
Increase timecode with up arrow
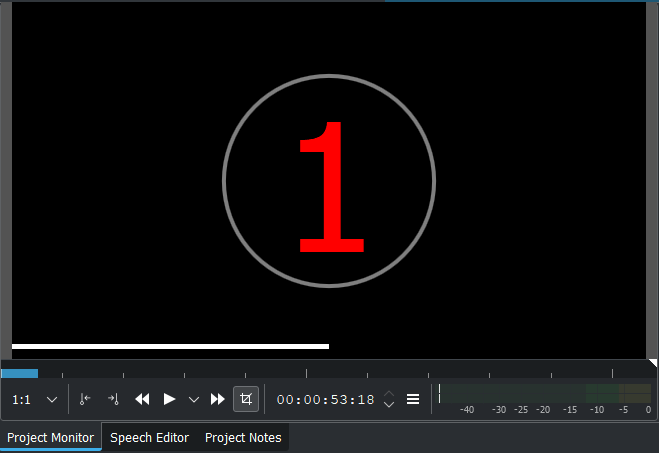[x=389, y=394]
